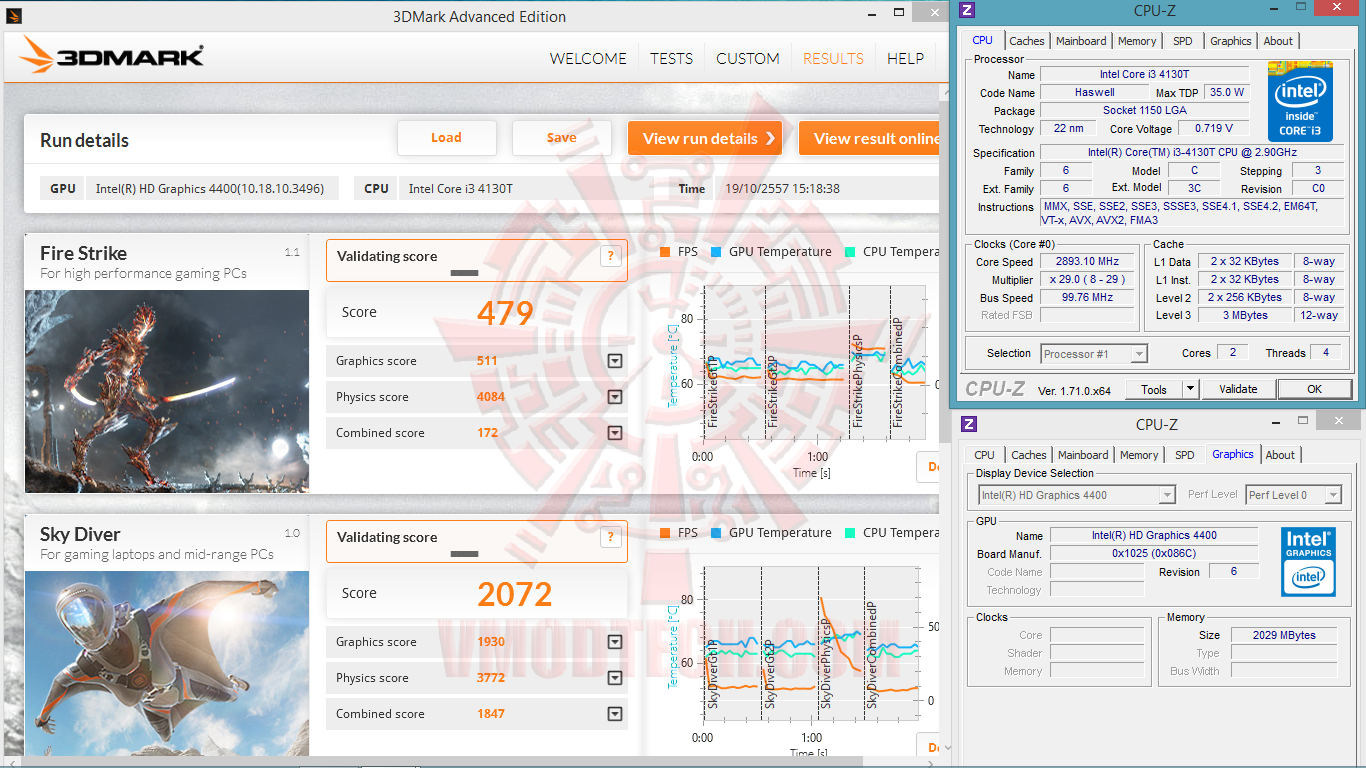Click the Sky Diver score value 2072

point(515,594)
